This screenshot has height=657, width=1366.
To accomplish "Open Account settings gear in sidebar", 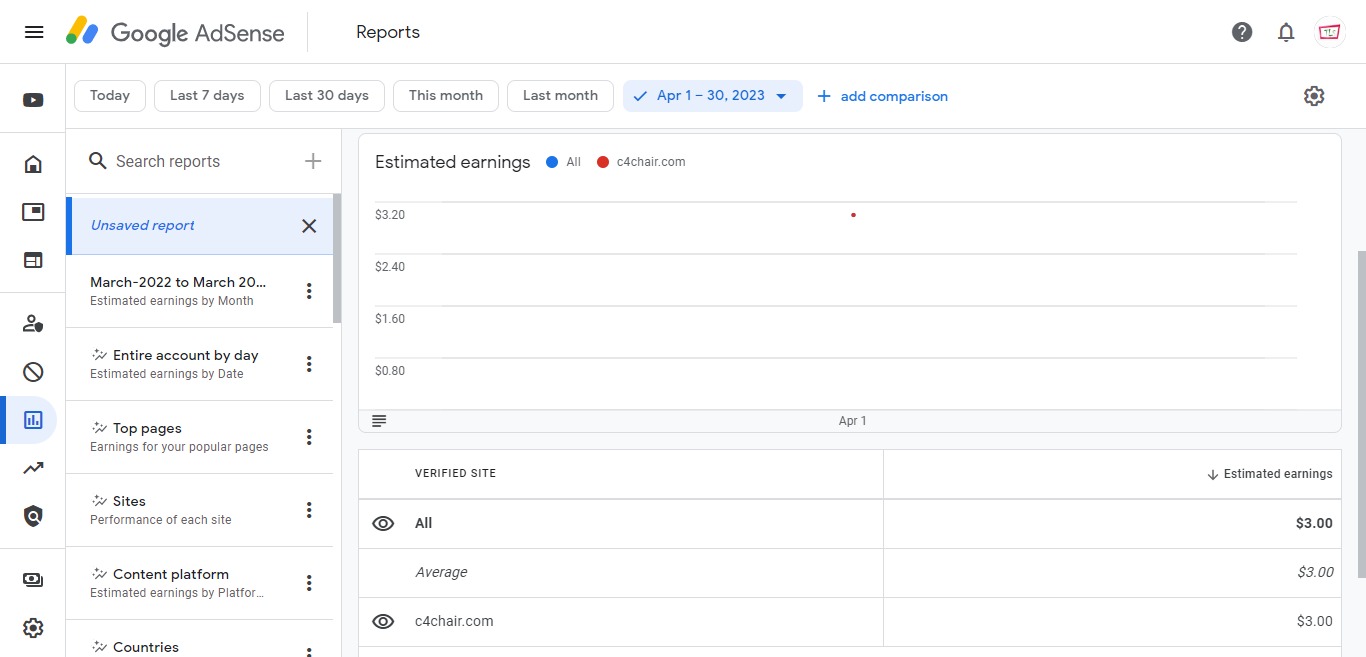I will pos(33,628).
